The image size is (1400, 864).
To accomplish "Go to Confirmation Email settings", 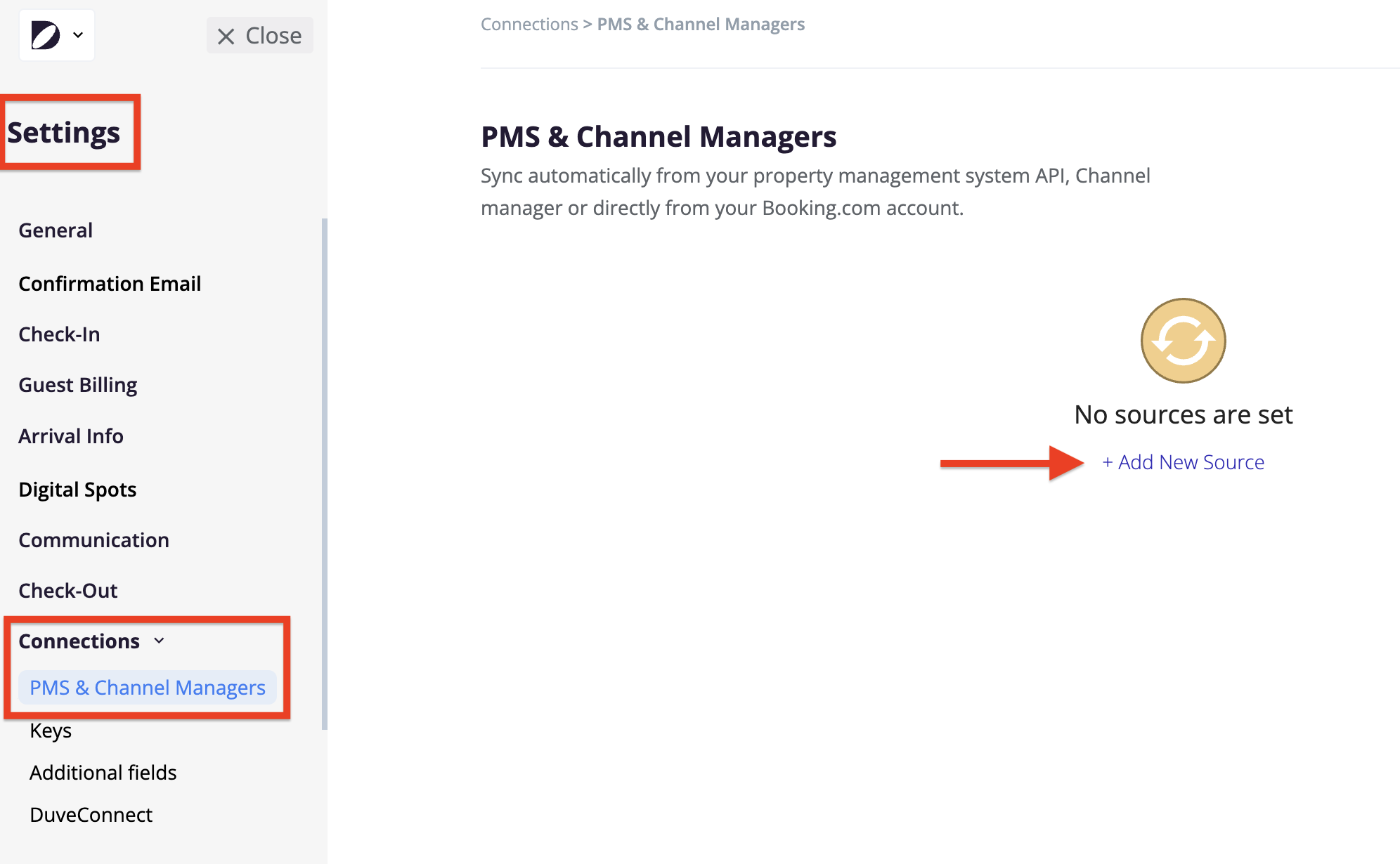I will (110, 284).
